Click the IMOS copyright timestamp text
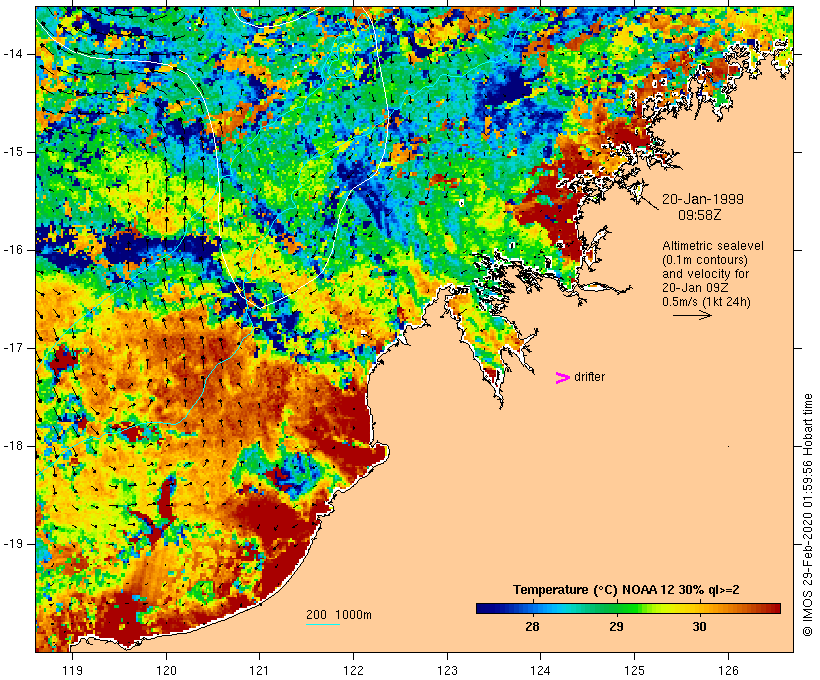Image resolution: width=820 pixels, height=680 pixels. [808, 515]
